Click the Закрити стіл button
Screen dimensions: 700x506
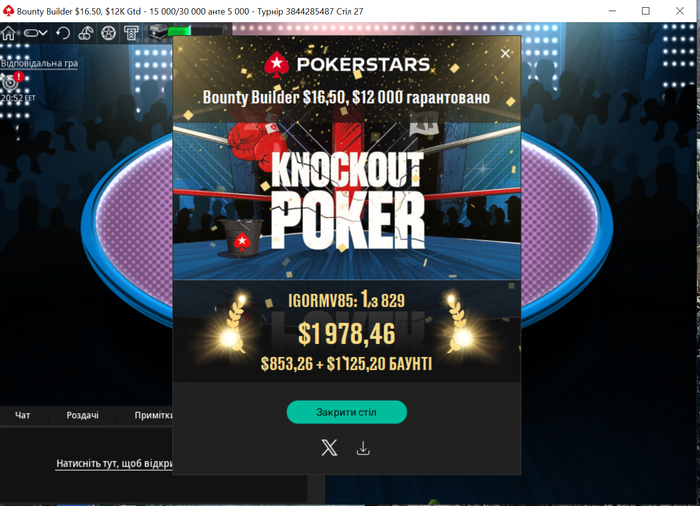(346, 412)
